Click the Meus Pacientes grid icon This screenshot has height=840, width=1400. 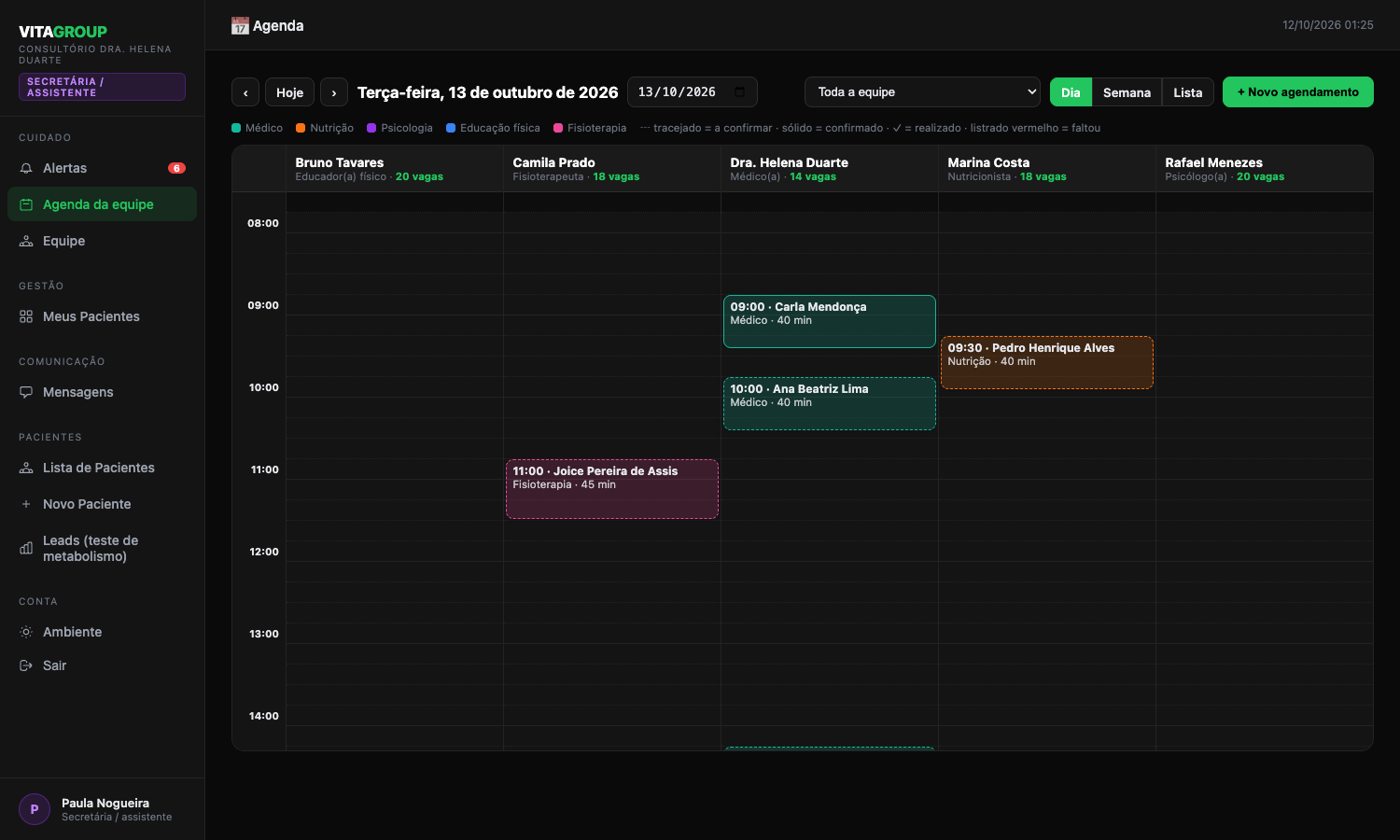click(26, 316)
